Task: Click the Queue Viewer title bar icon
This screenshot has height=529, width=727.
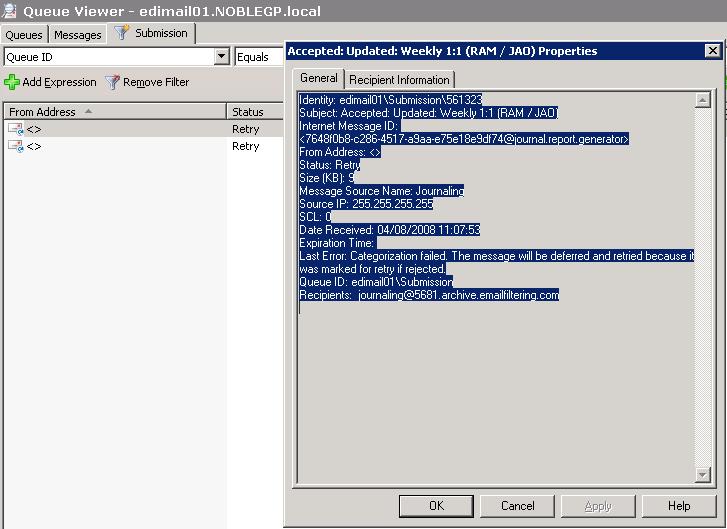Action: tap(10, 10)
